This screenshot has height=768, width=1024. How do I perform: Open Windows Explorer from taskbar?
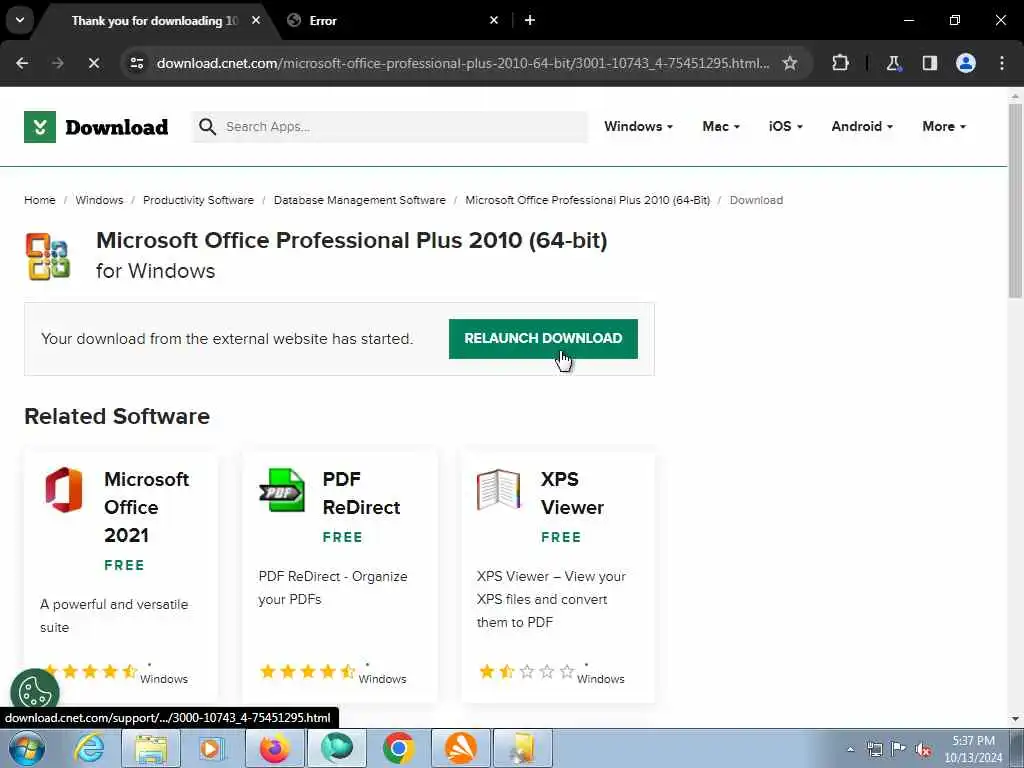[x=151, y=748]
